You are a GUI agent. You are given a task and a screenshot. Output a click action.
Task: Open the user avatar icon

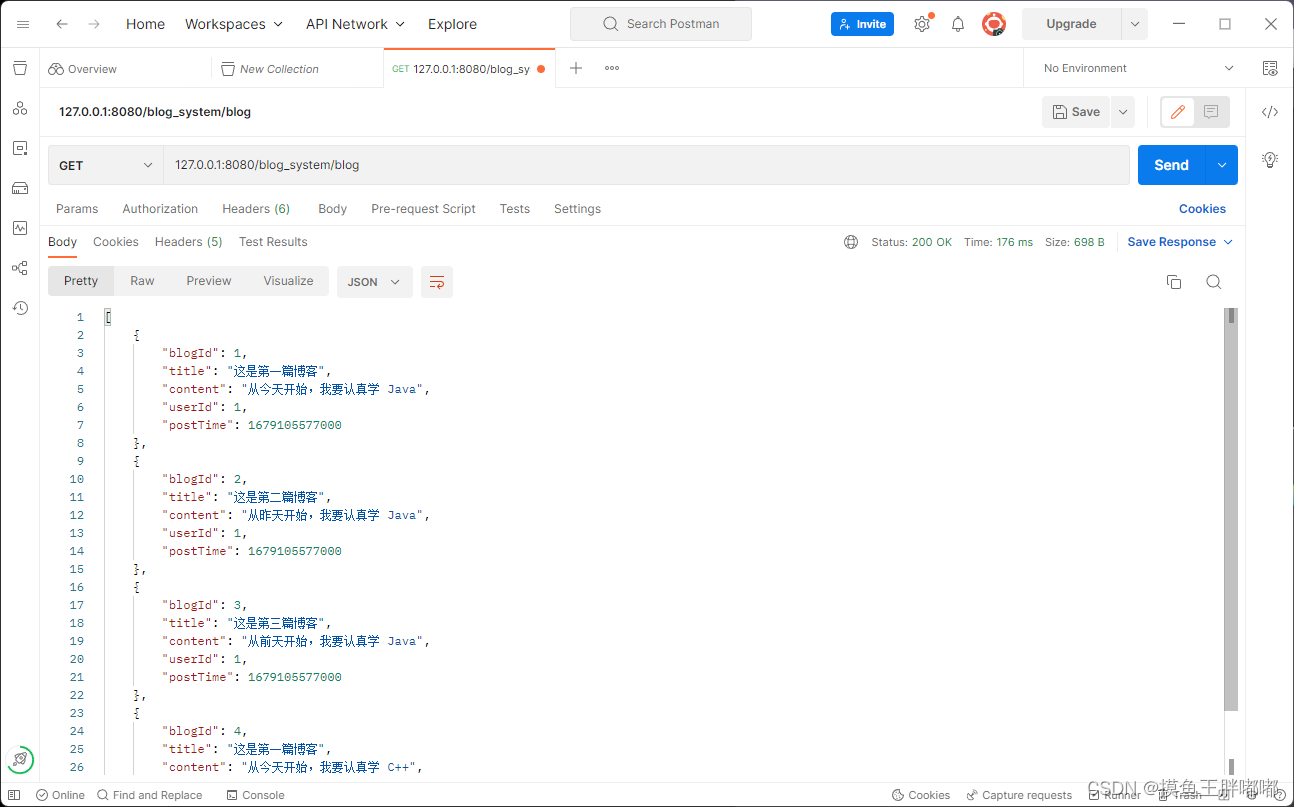(993, 24)
